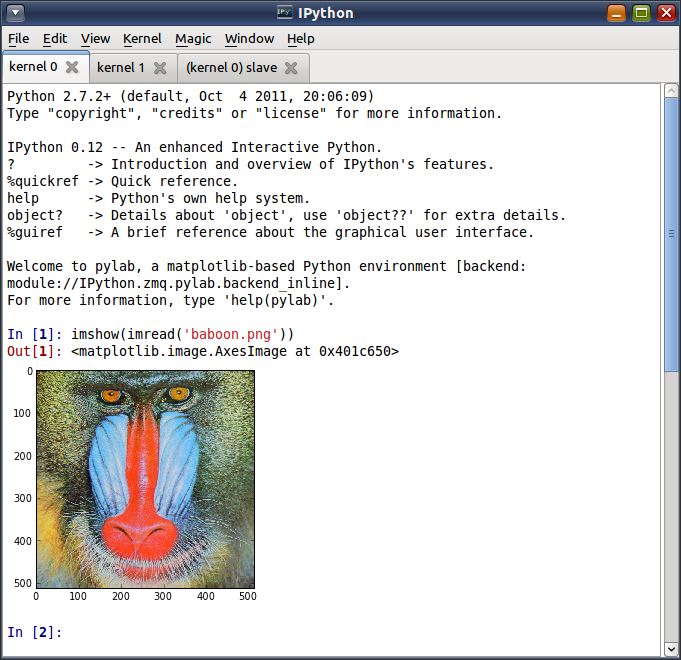Viewport: 681px width, 660px height.
Task: Switch to the kernel 1 tab
Action: [x=120, y=68]
